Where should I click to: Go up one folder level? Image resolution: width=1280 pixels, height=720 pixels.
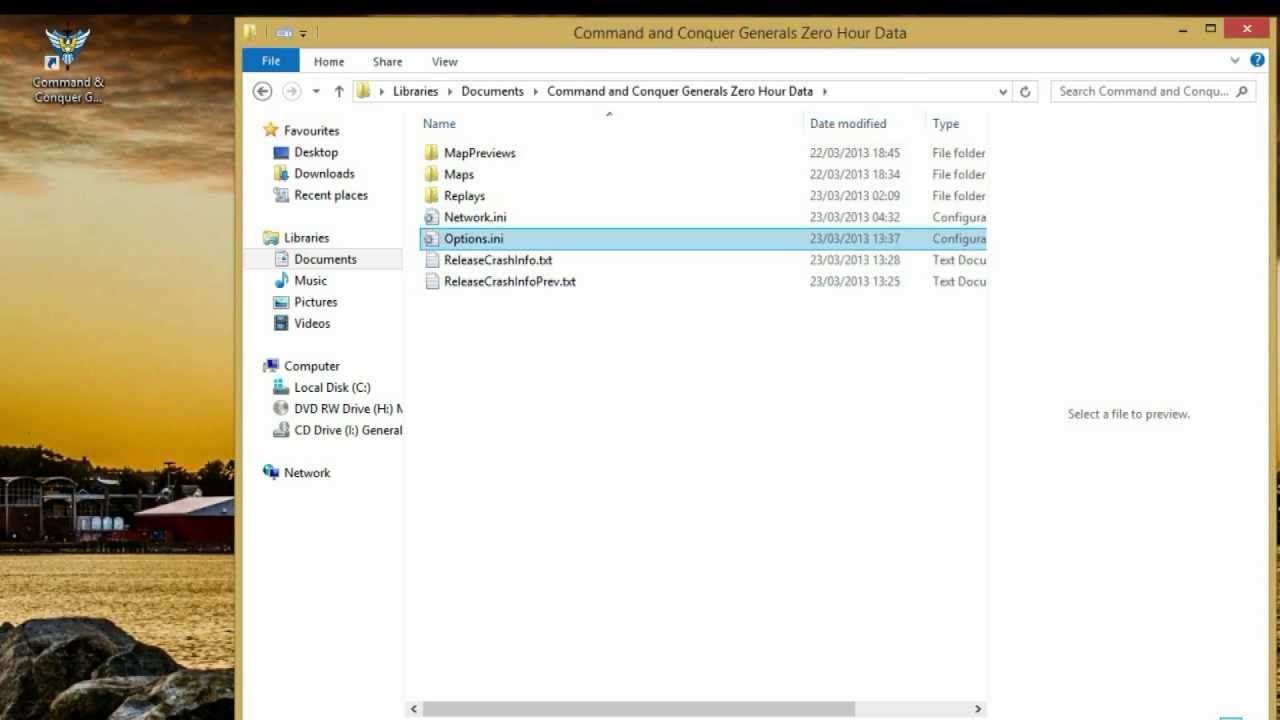339,91
